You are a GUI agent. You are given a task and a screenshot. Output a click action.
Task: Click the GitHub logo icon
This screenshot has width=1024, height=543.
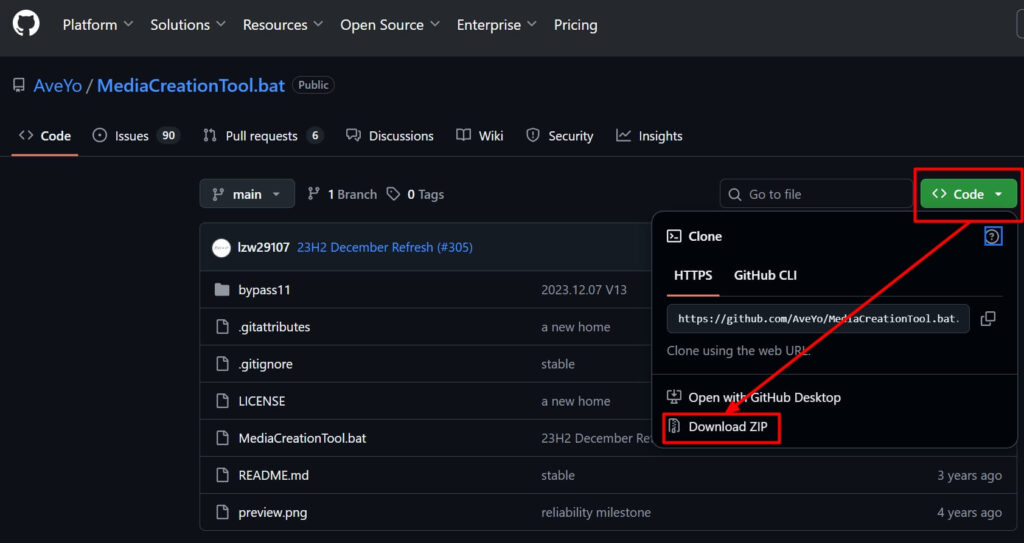click(26, 24)
